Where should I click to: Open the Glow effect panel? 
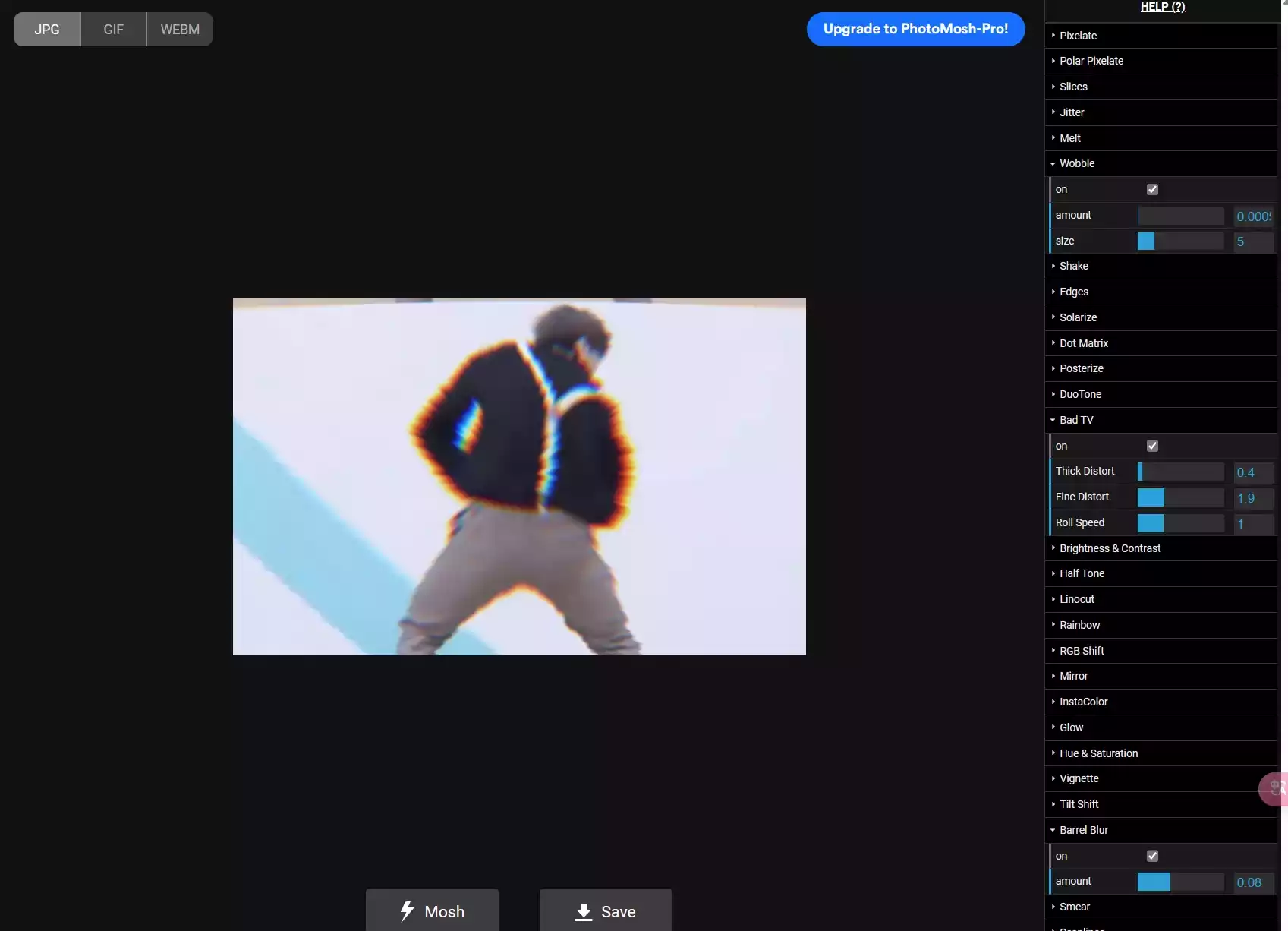pyautogui.click(x=1071, y=727)
